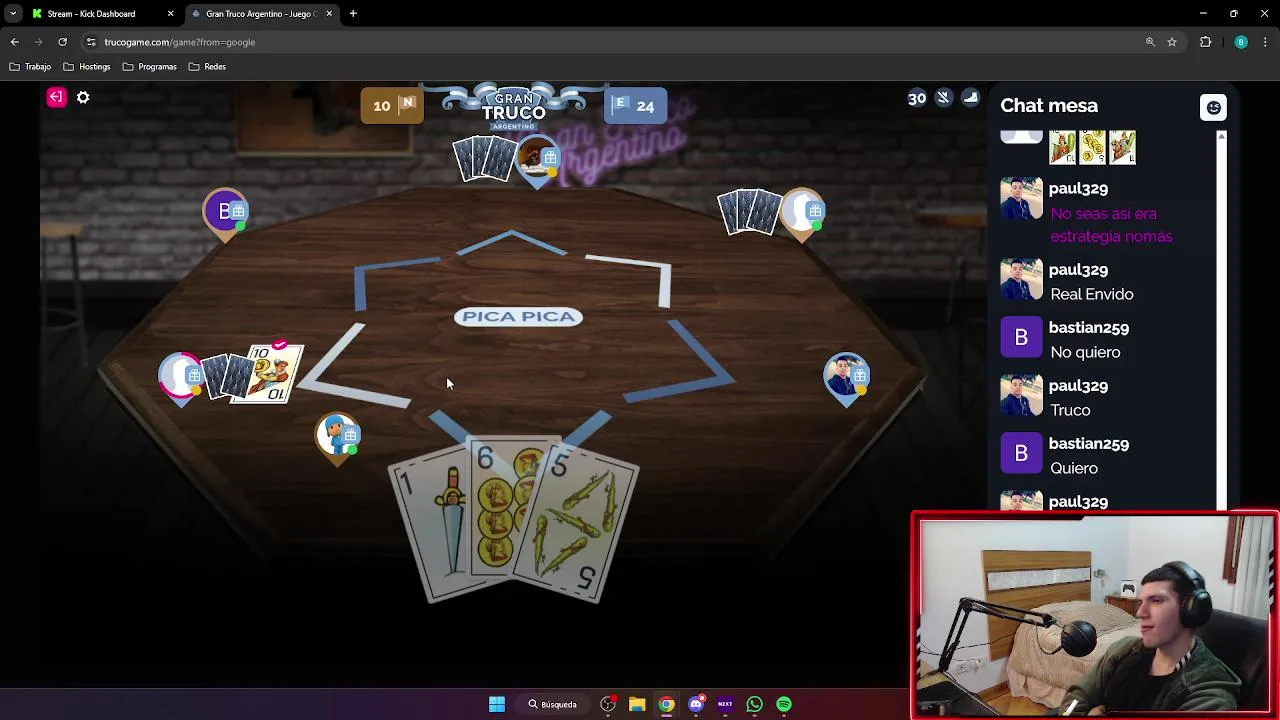Open the NEXT app in taskbar

pyautogui.click(x=725, y=704)
